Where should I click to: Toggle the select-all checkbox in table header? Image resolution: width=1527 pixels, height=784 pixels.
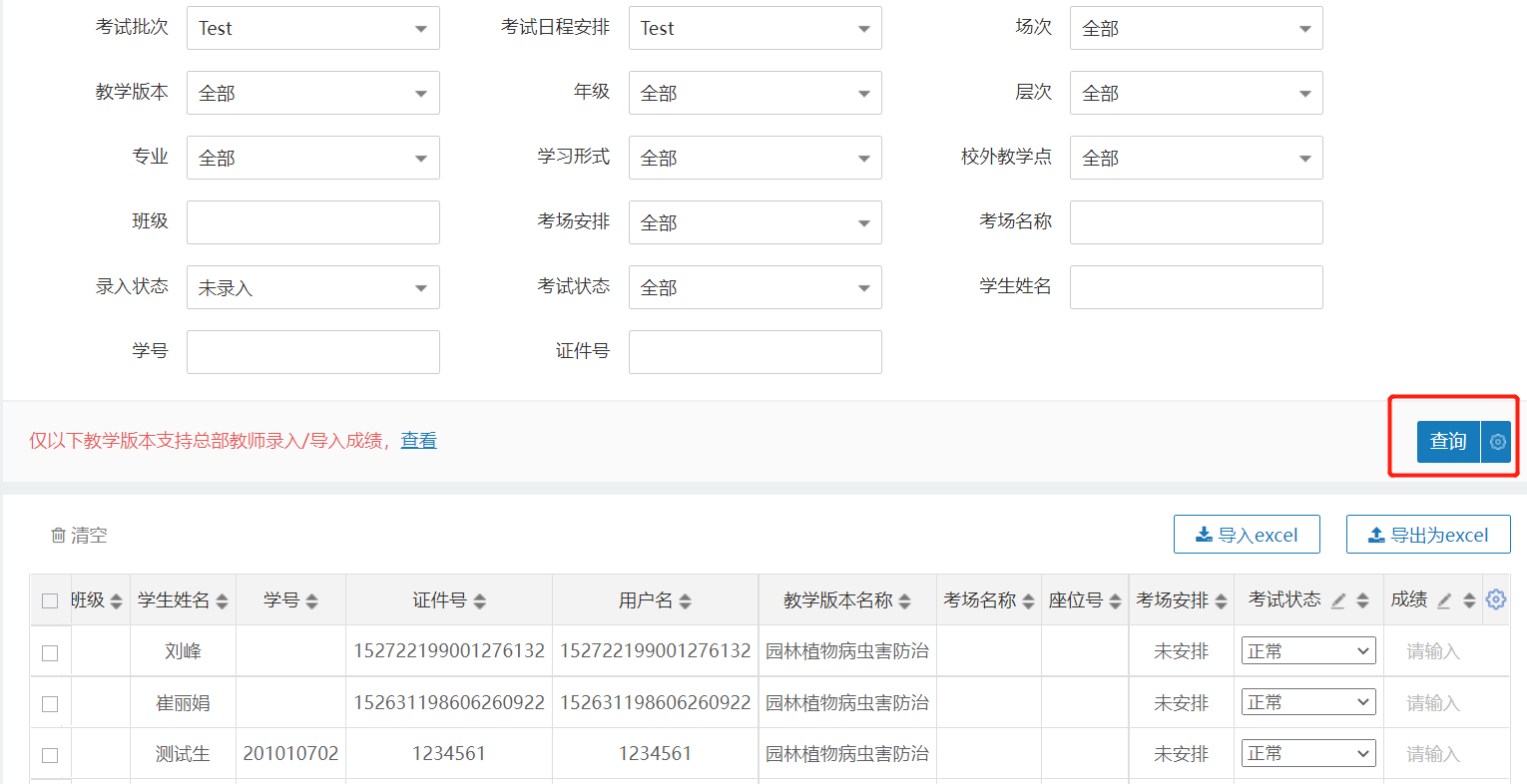click(x=50, y=600)
